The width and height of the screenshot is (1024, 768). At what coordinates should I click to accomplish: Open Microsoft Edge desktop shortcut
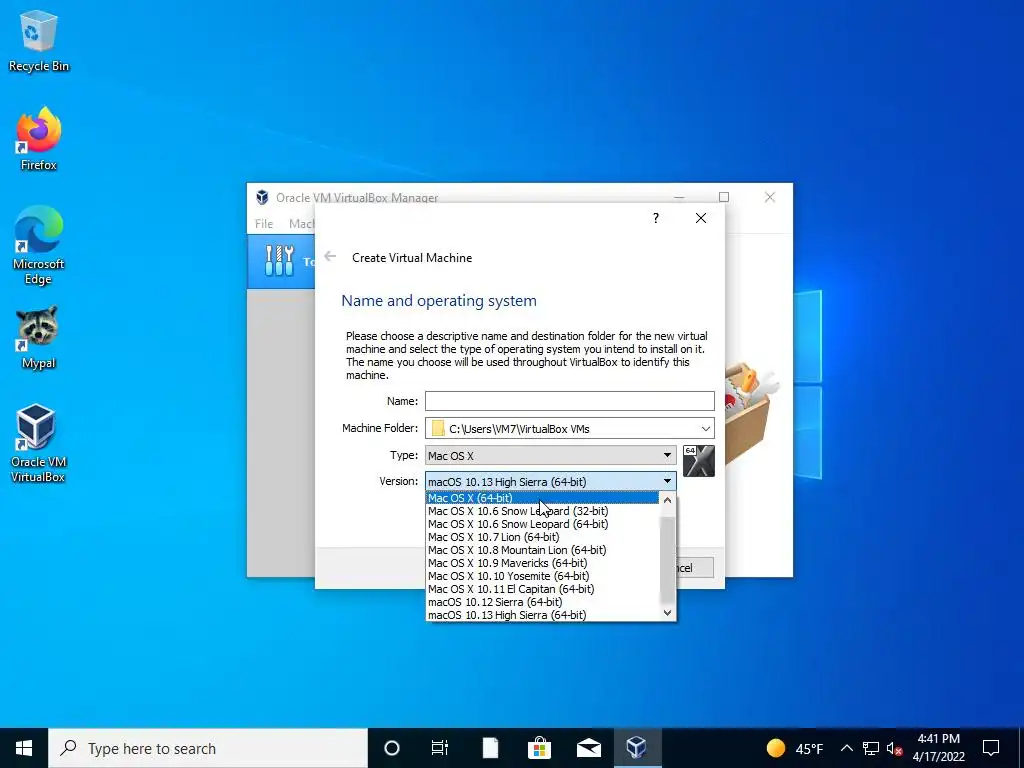[x=39, y=246]
